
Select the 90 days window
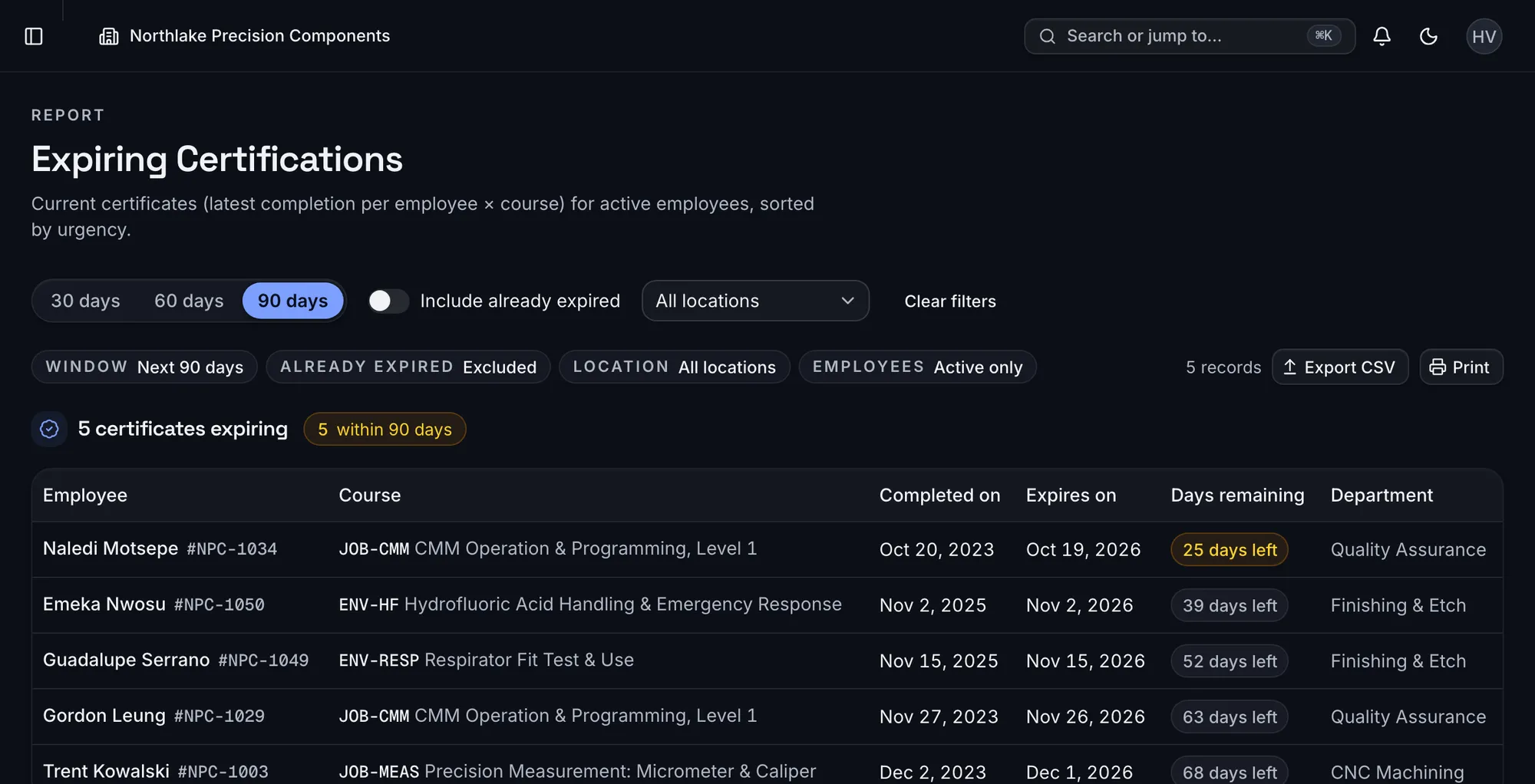(x=292, y=301)
